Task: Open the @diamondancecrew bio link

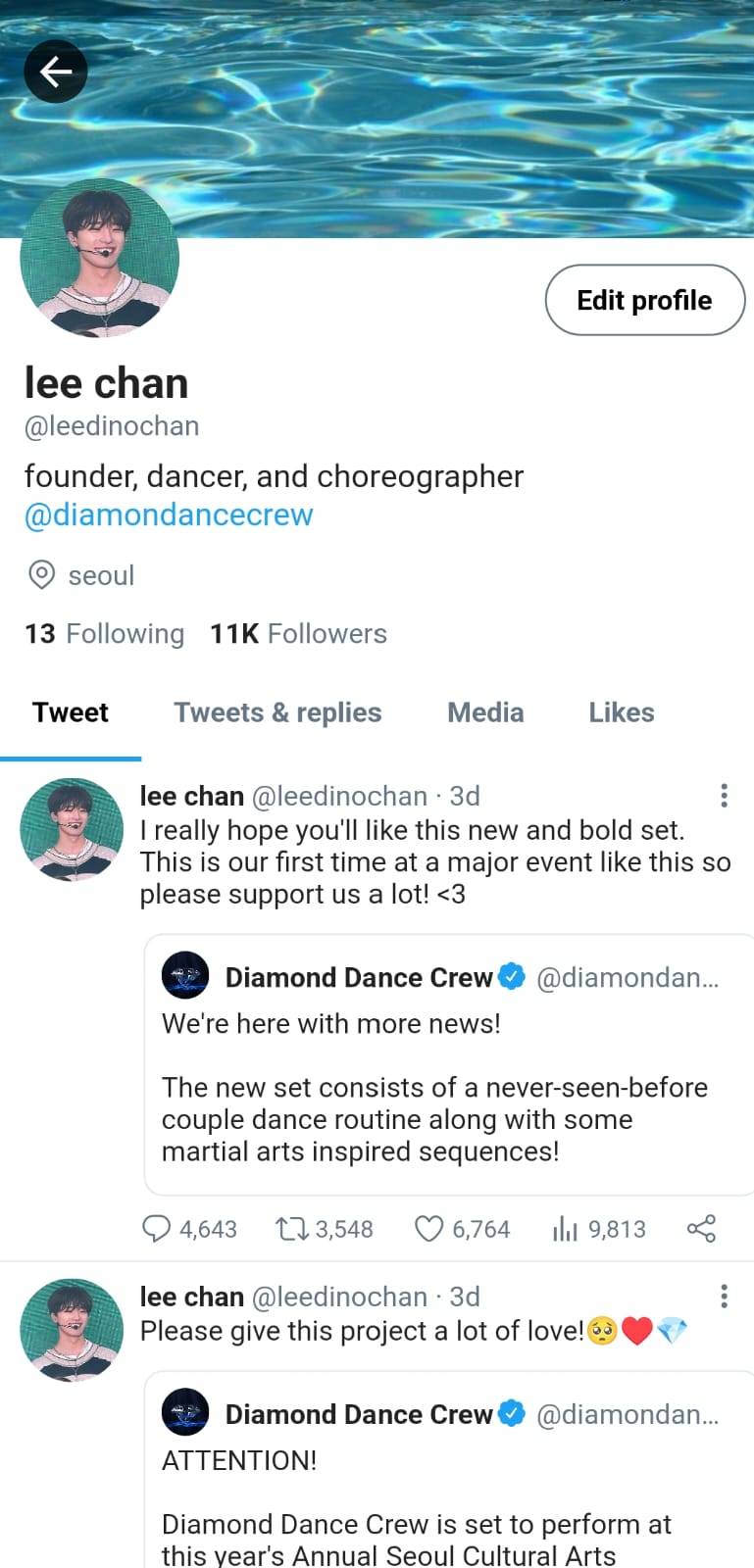Action: point(169,514)
